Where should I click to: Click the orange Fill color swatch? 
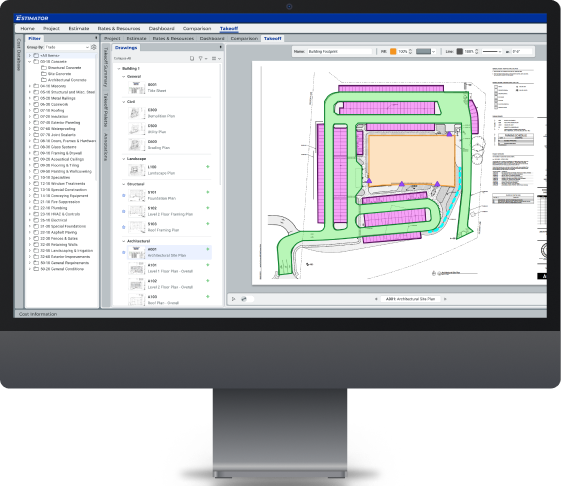pyautogui.click(x=393, y=52)
